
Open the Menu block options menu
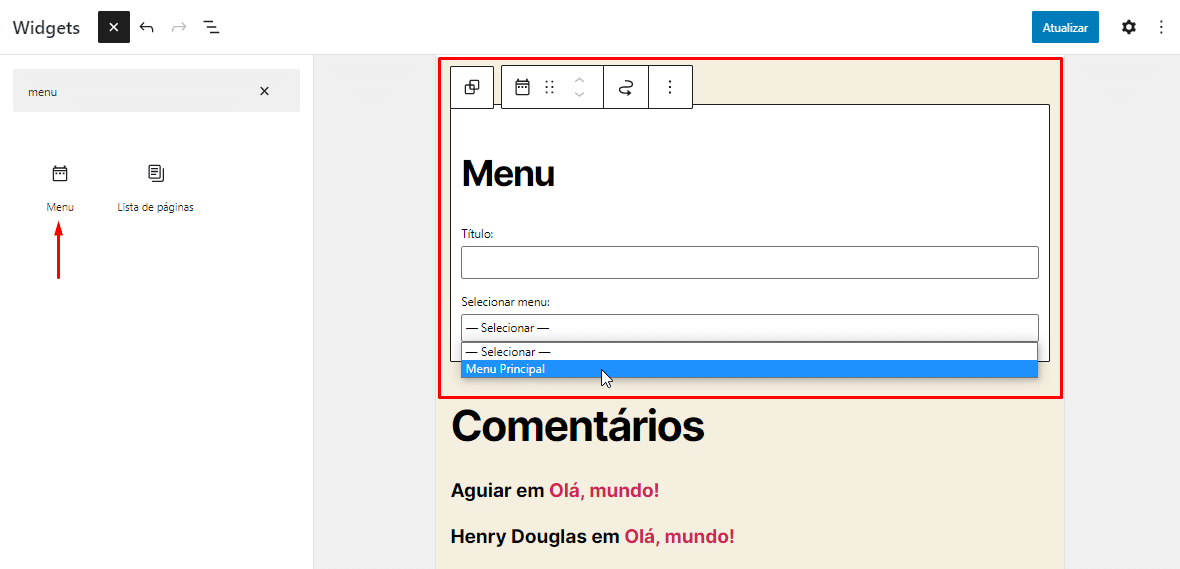click(x=670, y=87)
